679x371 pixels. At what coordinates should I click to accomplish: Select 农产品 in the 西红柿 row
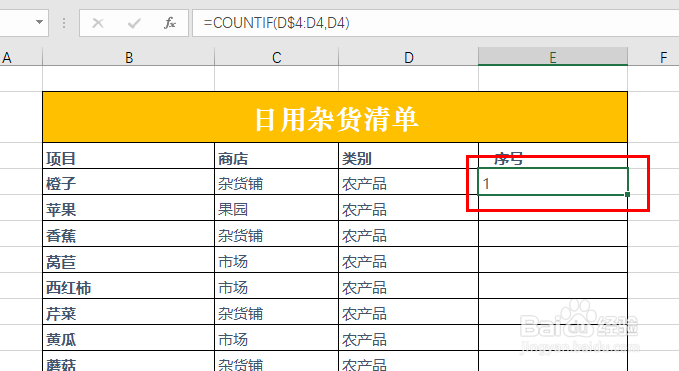408,286
